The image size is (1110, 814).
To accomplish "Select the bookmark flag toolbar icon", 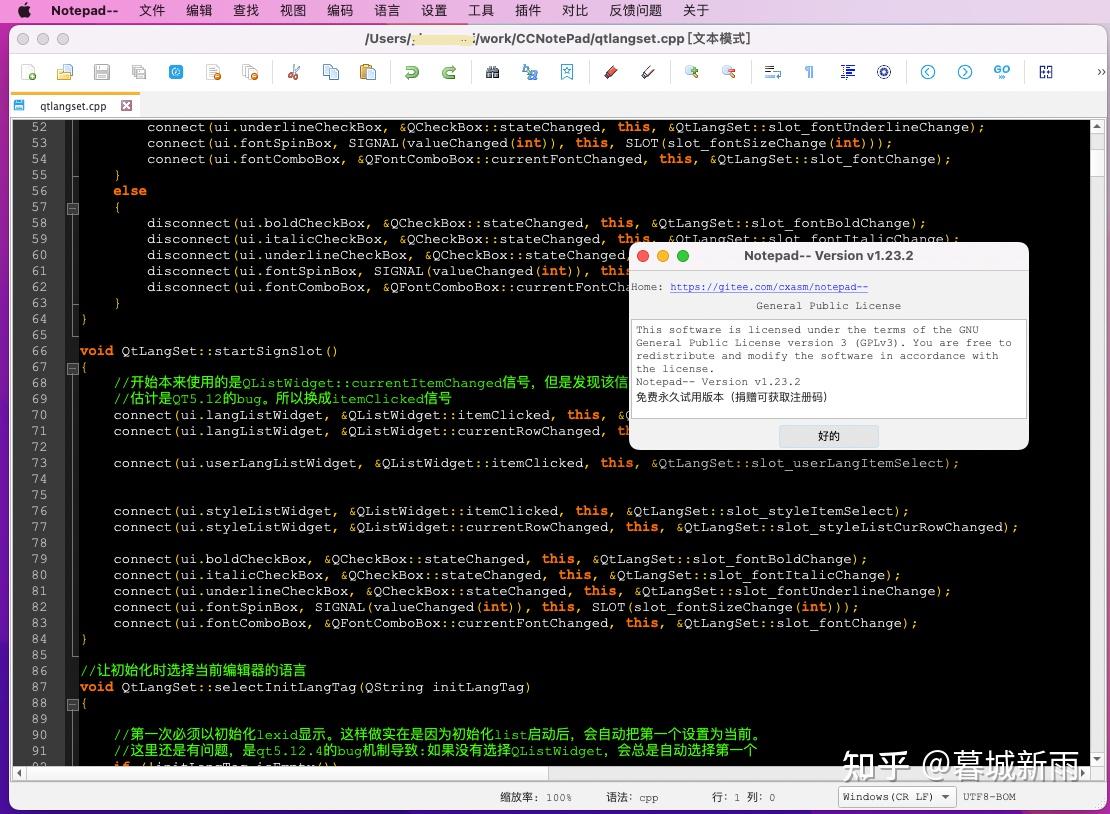I will 567,72.
